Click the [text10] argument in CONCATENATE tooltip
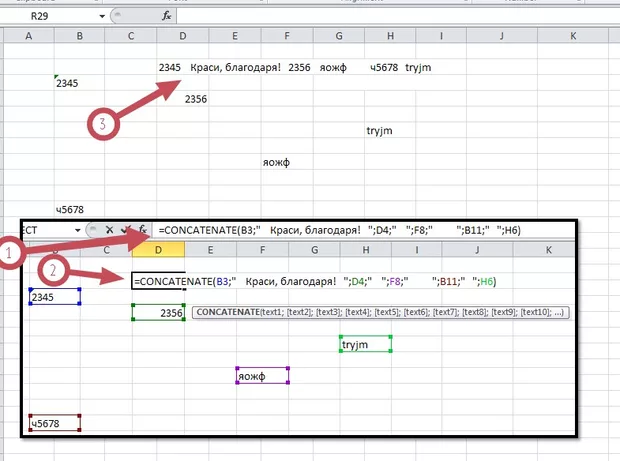Image resolution: width=620 pixels, height=461 pixels. point(536,312)
